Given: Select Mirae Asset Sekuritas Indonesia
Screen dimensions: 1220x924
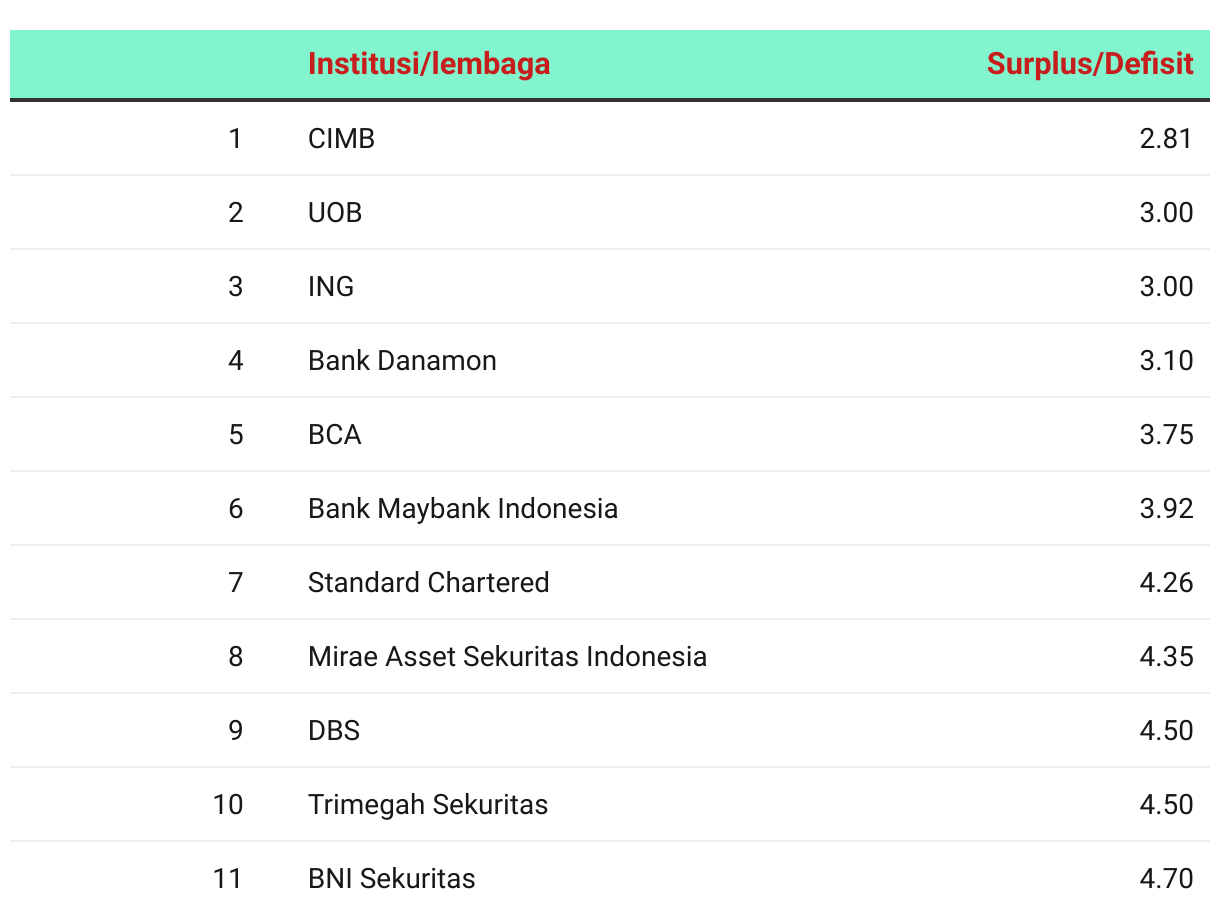Looking at the screenshot, I should click(x=508, y=656).
